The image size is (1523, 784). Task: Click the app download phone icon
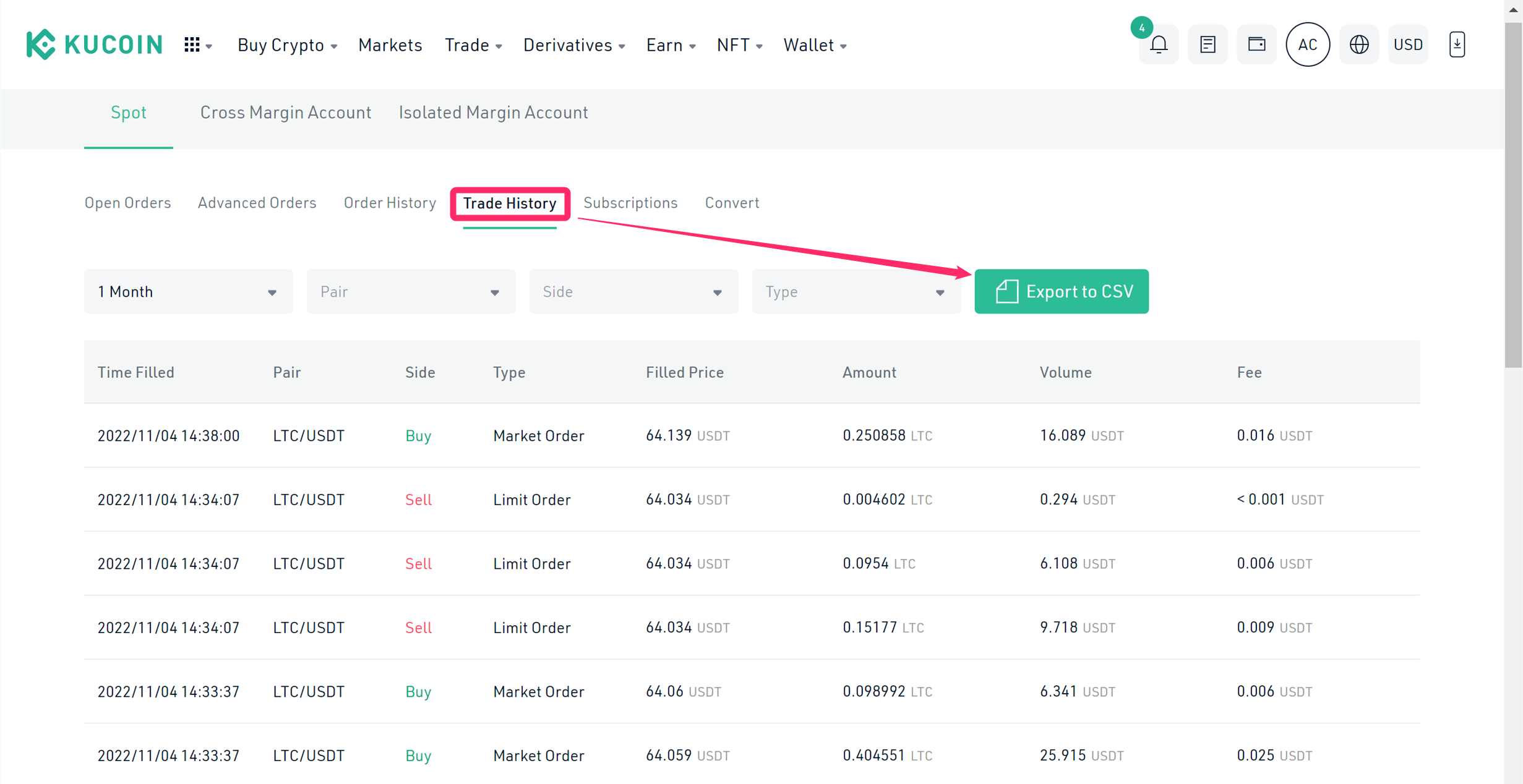point(1457,45)
